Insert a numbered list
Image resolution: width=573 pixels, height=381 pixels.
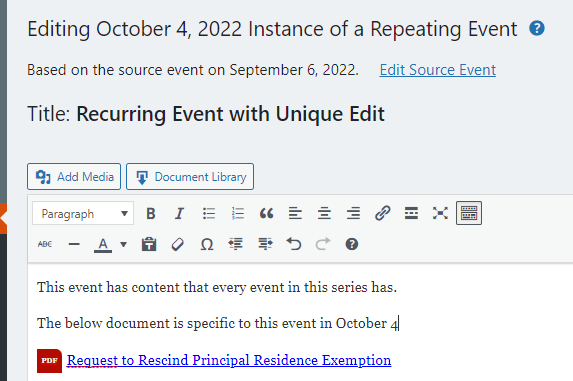point(238,213)
